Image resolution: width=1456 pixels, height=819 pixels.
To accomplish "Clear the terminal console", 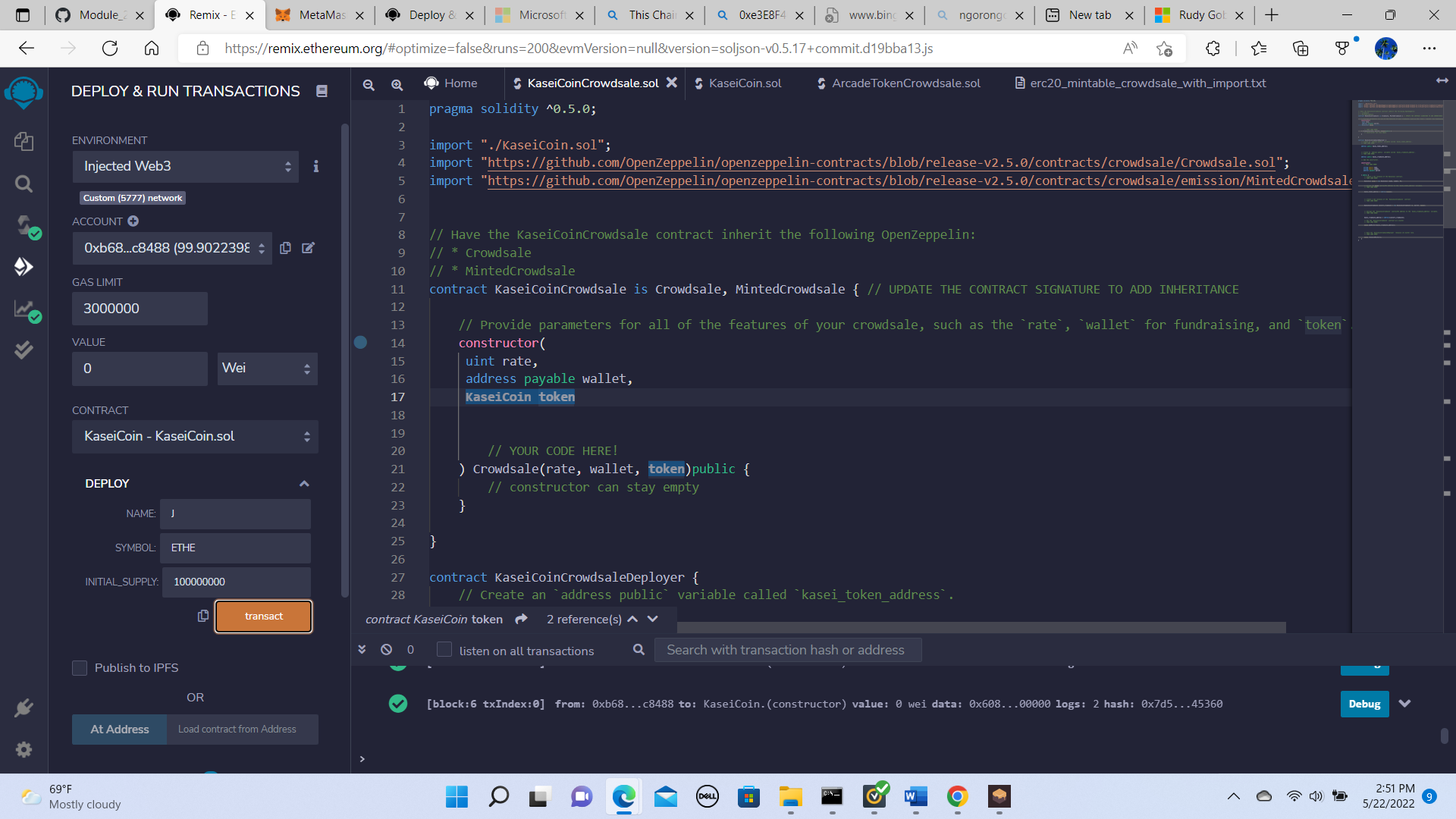I will [x=387, y=649].
